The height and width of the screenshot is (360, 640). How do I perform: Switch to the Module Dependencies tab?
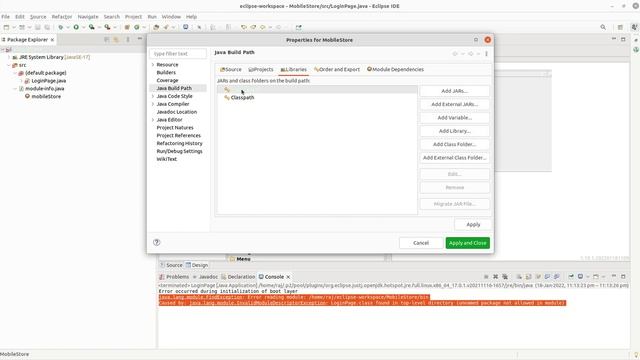(x=395, y=69)
